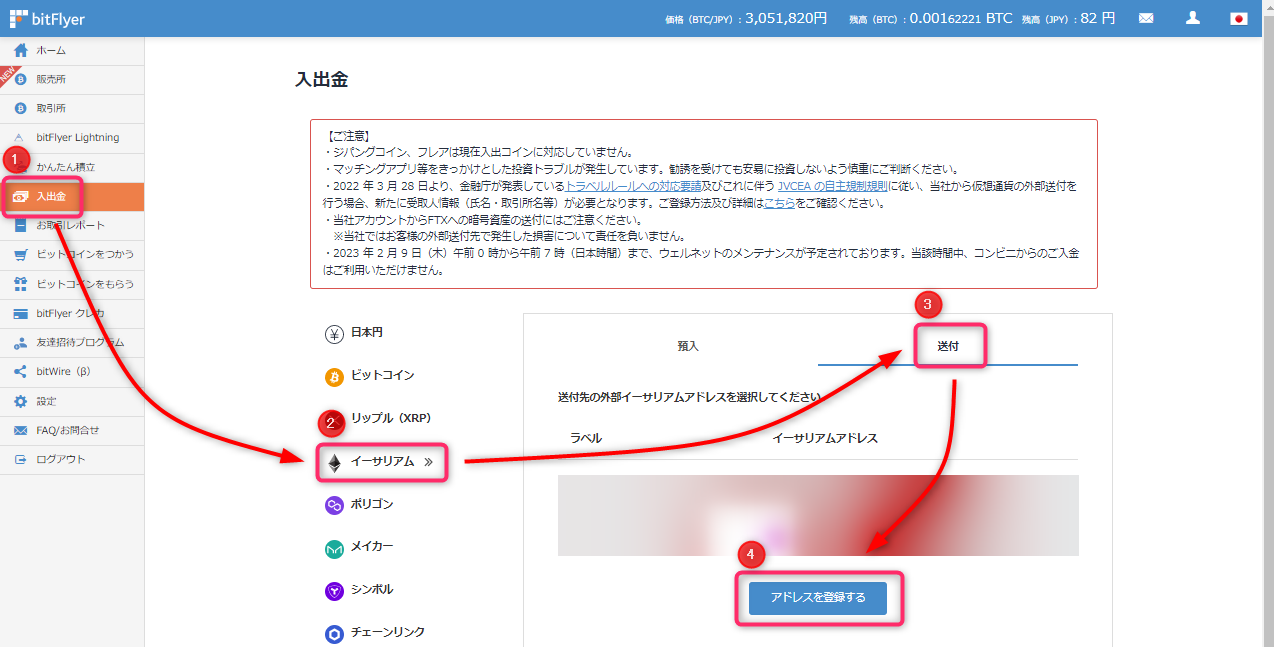Select リップル (XRP) in currency list
Image resolution: width=1274 pixels, height=647 pixels.
click(x=391, y=419)
